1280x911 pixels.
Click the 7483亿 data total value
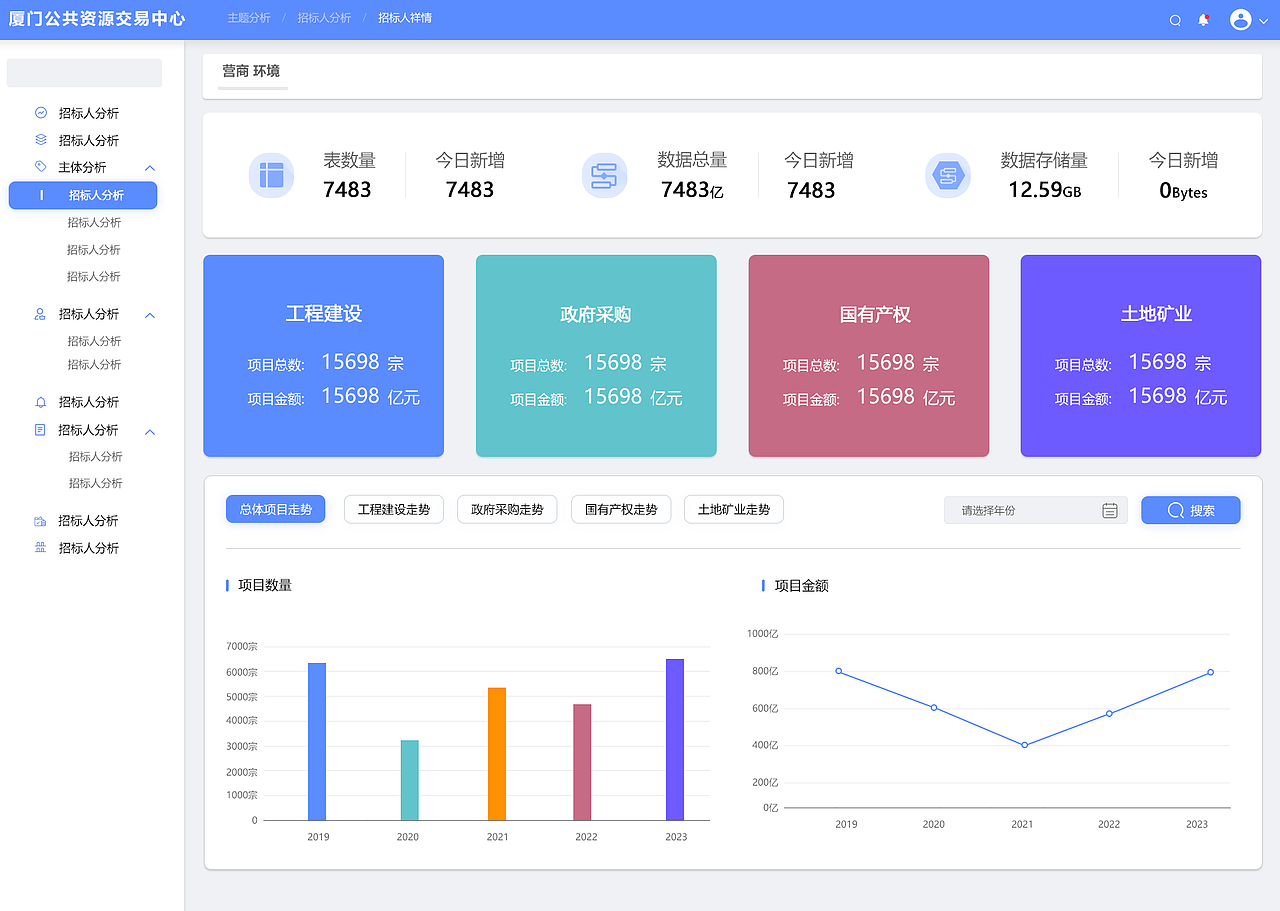[692, 189]
